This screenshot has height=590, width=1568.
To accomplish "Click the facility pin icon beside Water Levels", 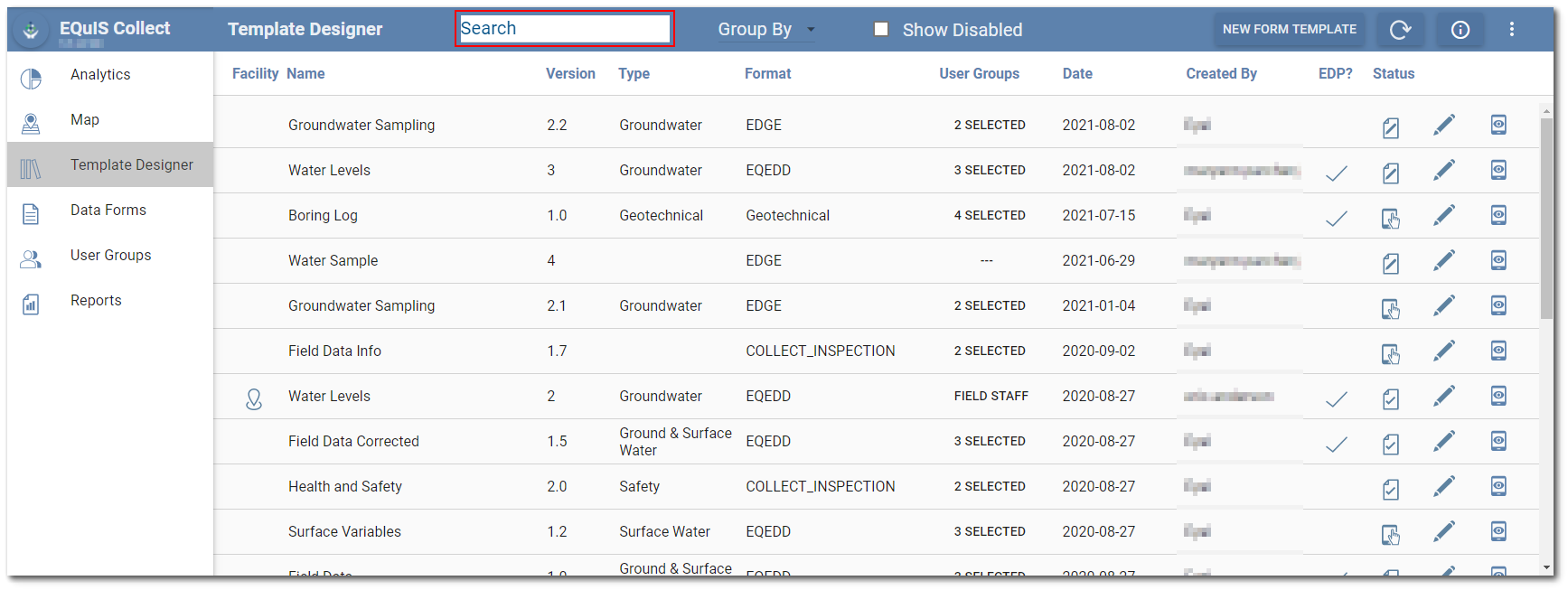I will tap(254, 398).
